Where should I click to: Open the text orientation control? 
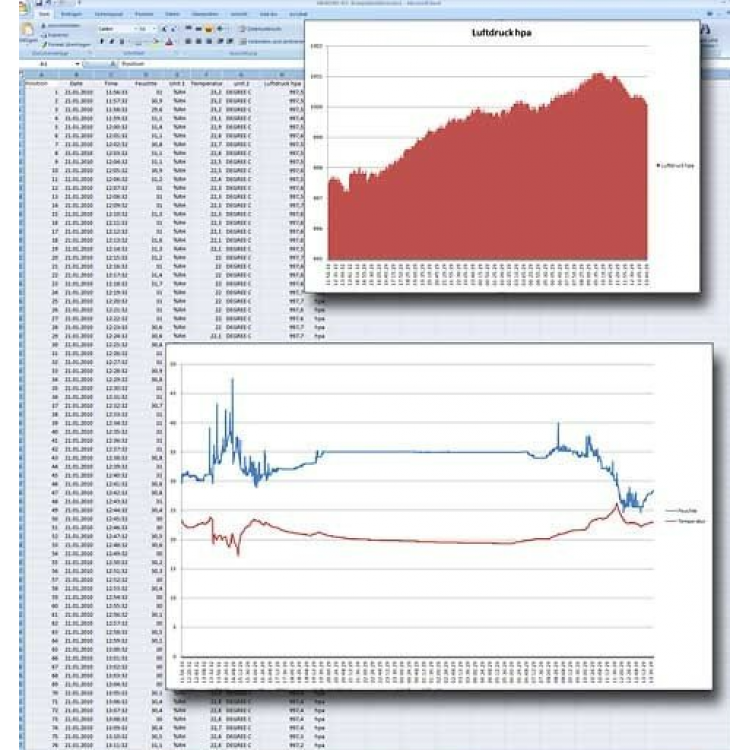[220, 28]
